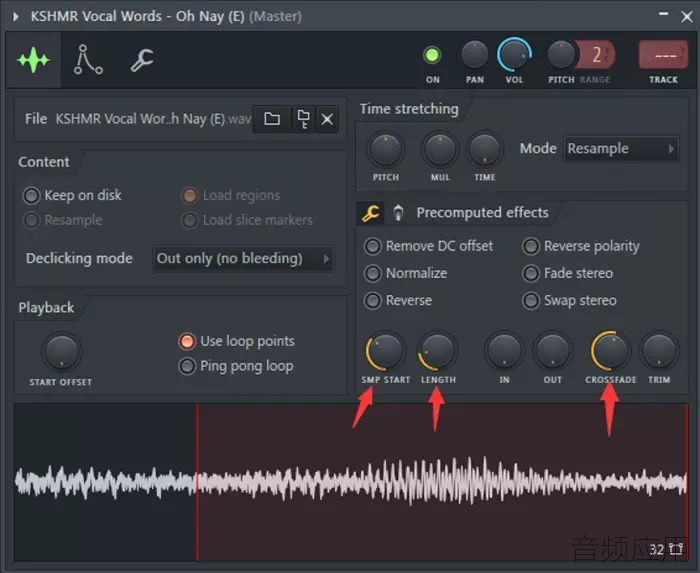Click the START OFFSET knob
The height and width of the screenshot is (573, 700).
(62, 351)
